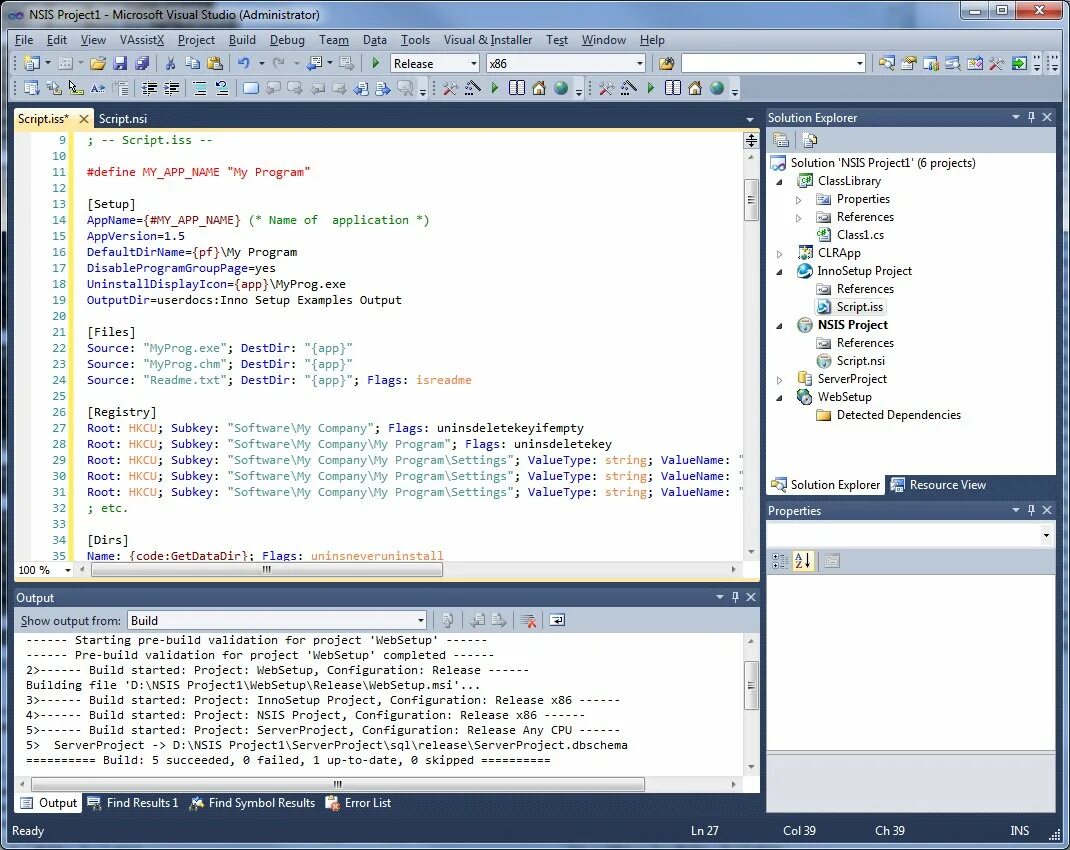Switch to the Script.nsi editor tab

(123, 119)
